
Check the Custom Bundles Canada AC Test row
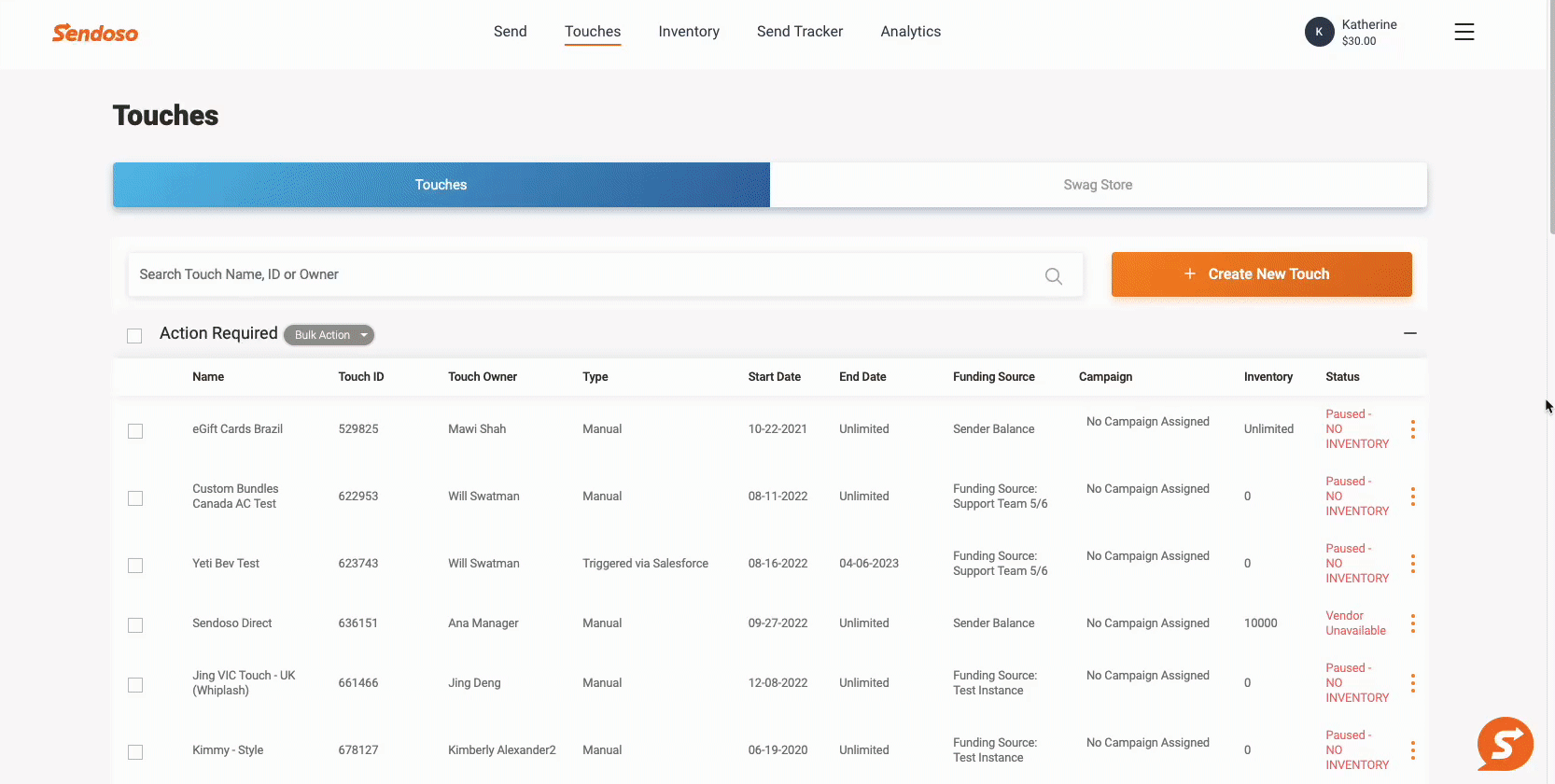[135, 498]
